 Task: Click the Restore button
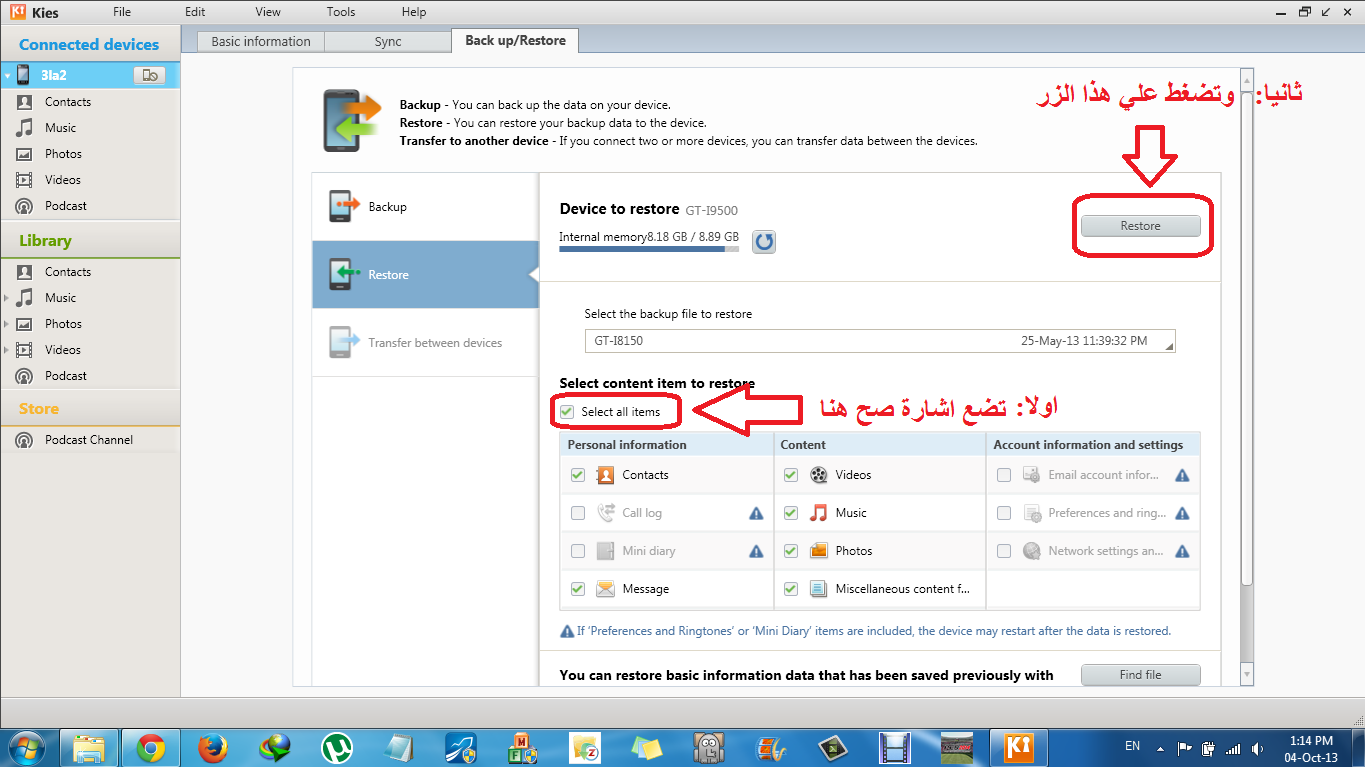1141,226
